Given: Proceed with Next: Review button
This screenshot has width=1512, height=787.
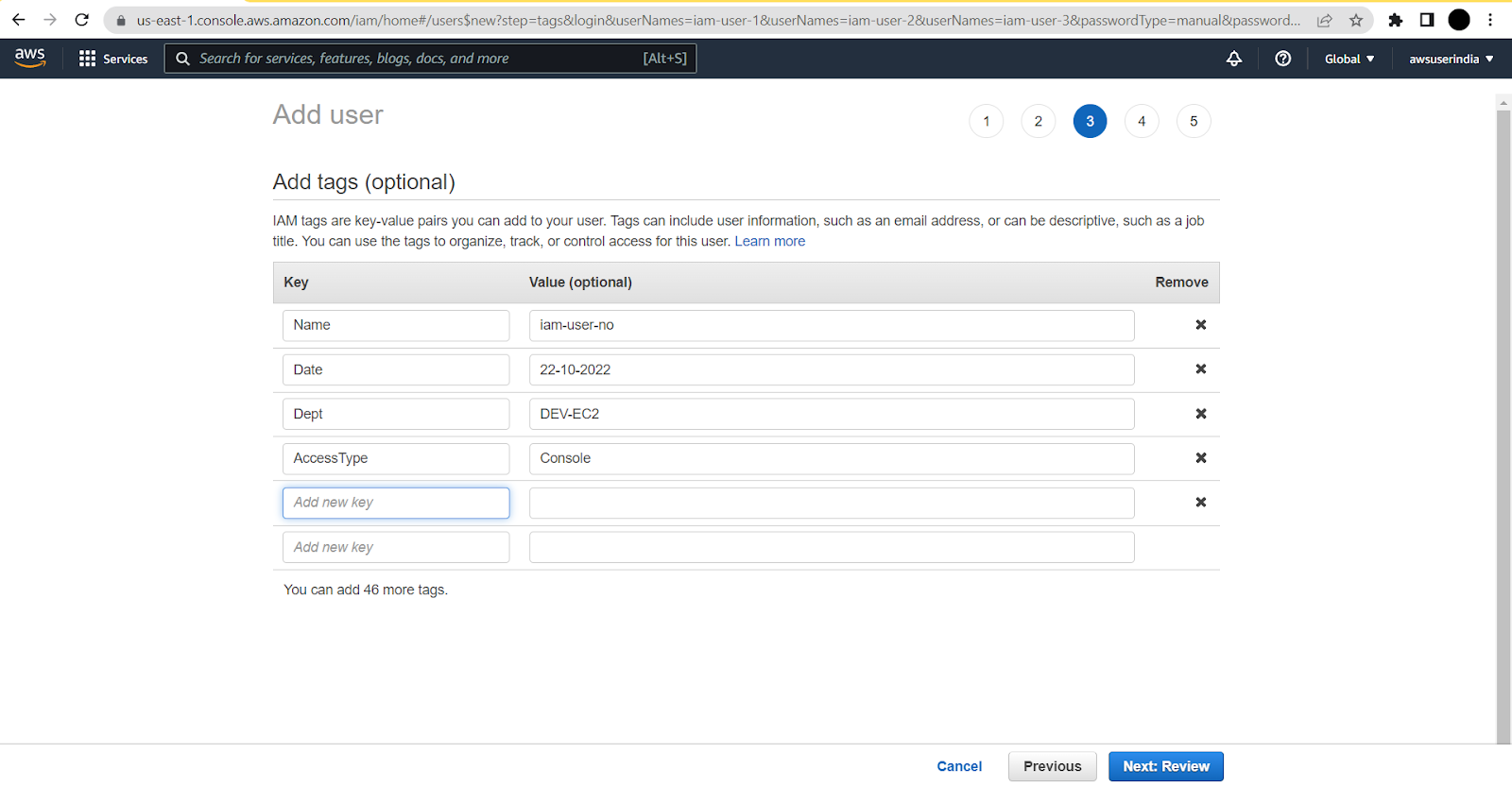Looking at the screenshot, I should pos(1166,766).
